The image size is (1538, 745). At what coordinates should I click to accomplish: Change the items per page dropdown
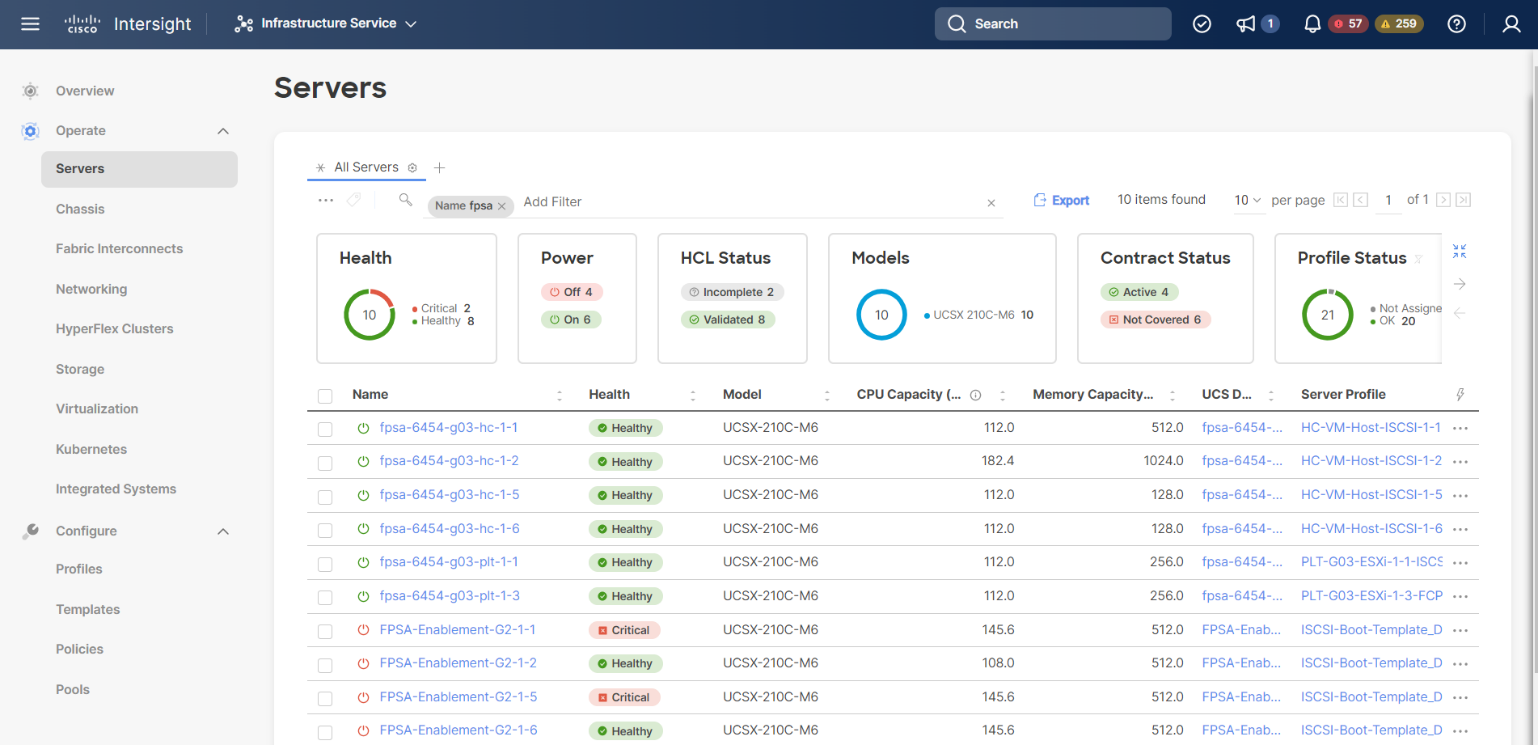(1247, 200)
